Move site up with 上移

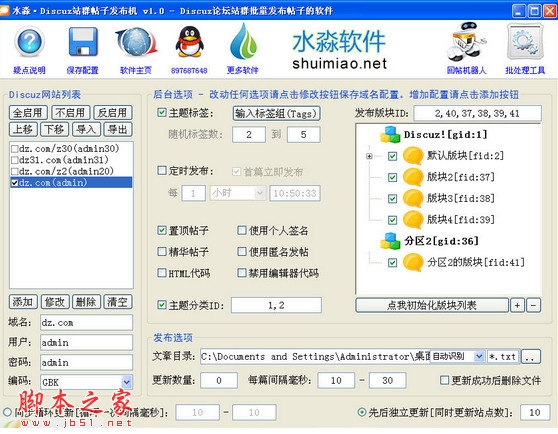click(23, 129)
